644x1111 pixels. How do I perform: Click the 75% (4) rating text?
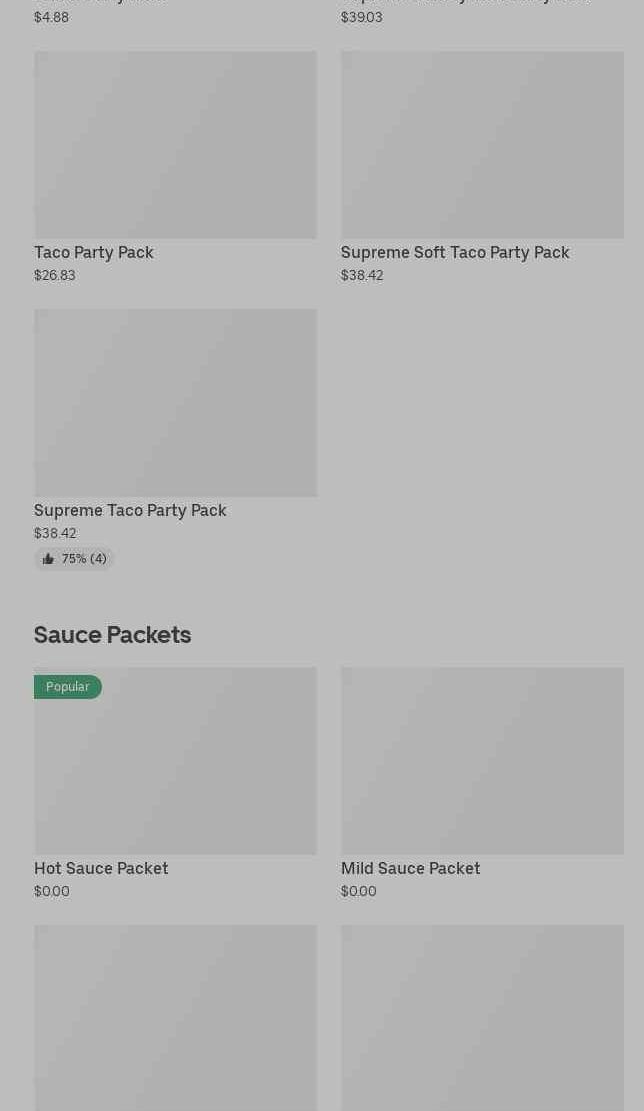pos(84,559)
